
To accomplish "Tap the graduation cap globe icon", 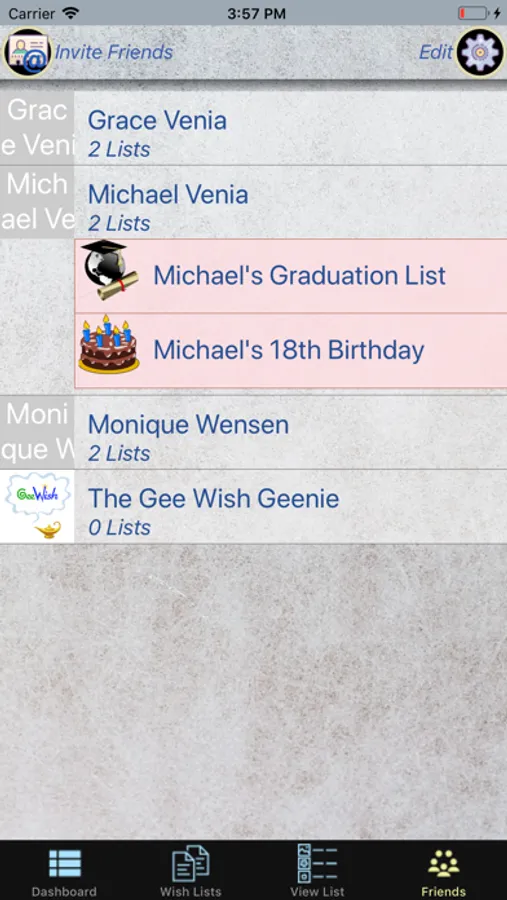I will (109, 270).
